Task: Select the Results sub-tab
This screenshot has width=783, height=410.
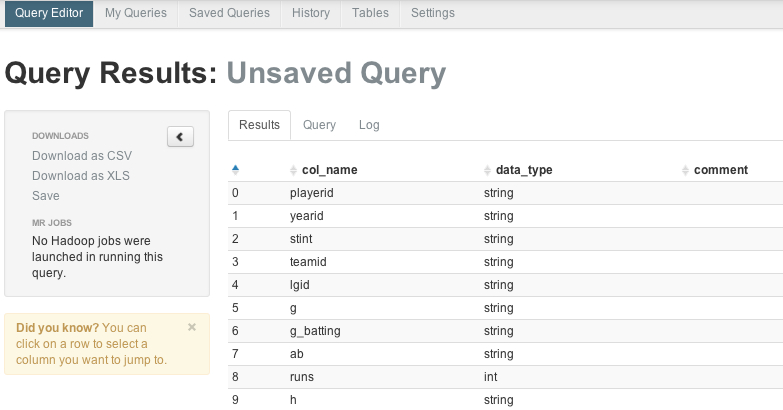Action: point(259,125)
